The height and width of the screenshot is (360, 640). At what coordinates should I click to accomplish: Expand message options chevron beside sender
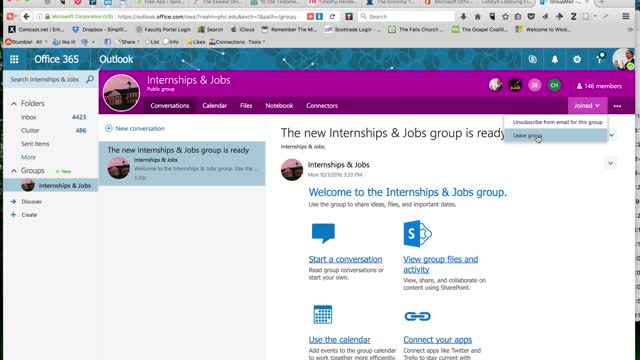pyautogui.click(x=611, y=163)
